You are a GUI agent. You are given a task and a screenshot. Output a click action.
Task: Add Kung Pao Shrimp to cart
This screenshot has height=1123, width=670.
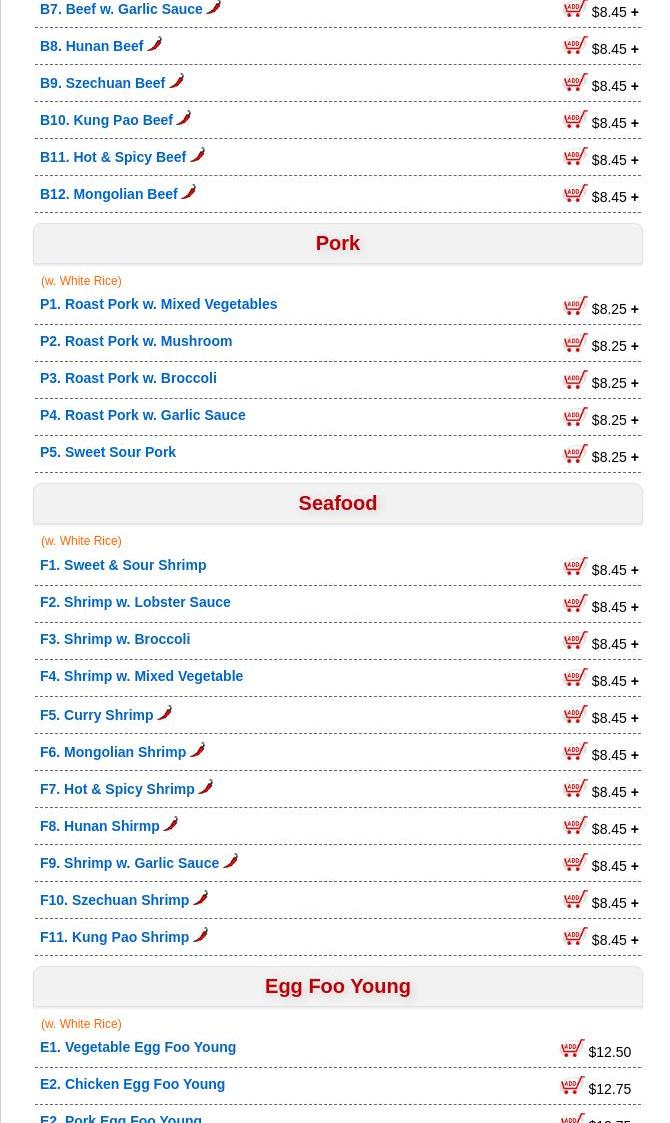tap(575, 937)
